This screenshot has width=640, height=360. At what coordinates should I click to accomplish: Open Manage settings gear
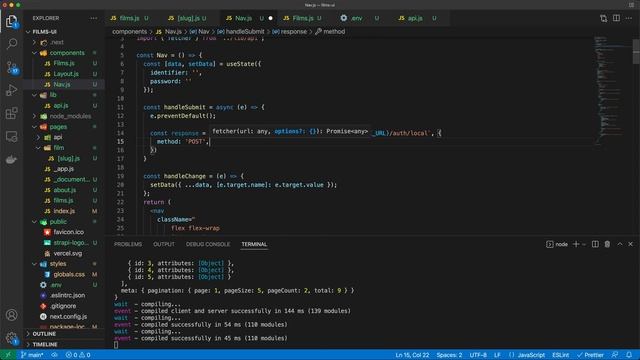point(11,338)
